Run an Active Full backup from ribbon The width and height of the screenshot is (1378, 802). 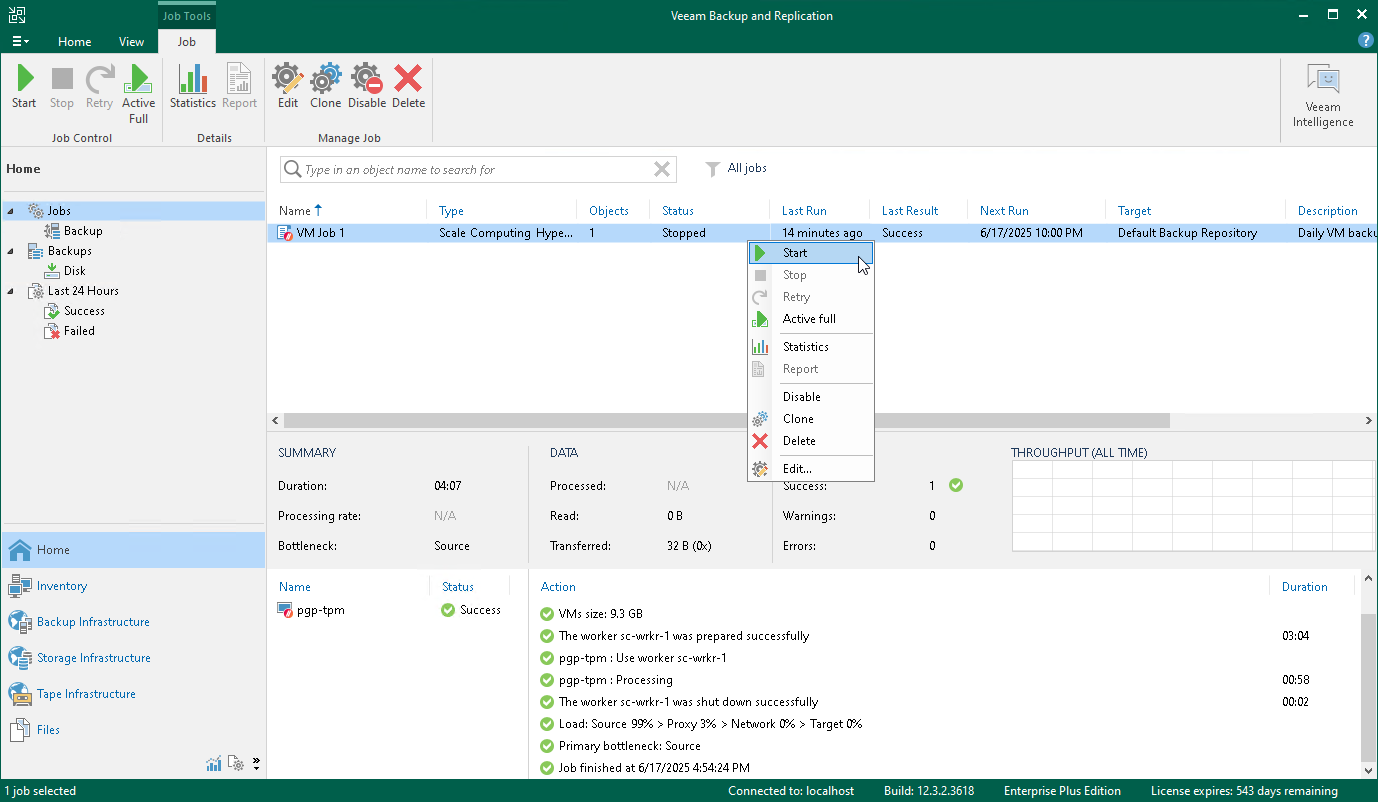(138, 94)
